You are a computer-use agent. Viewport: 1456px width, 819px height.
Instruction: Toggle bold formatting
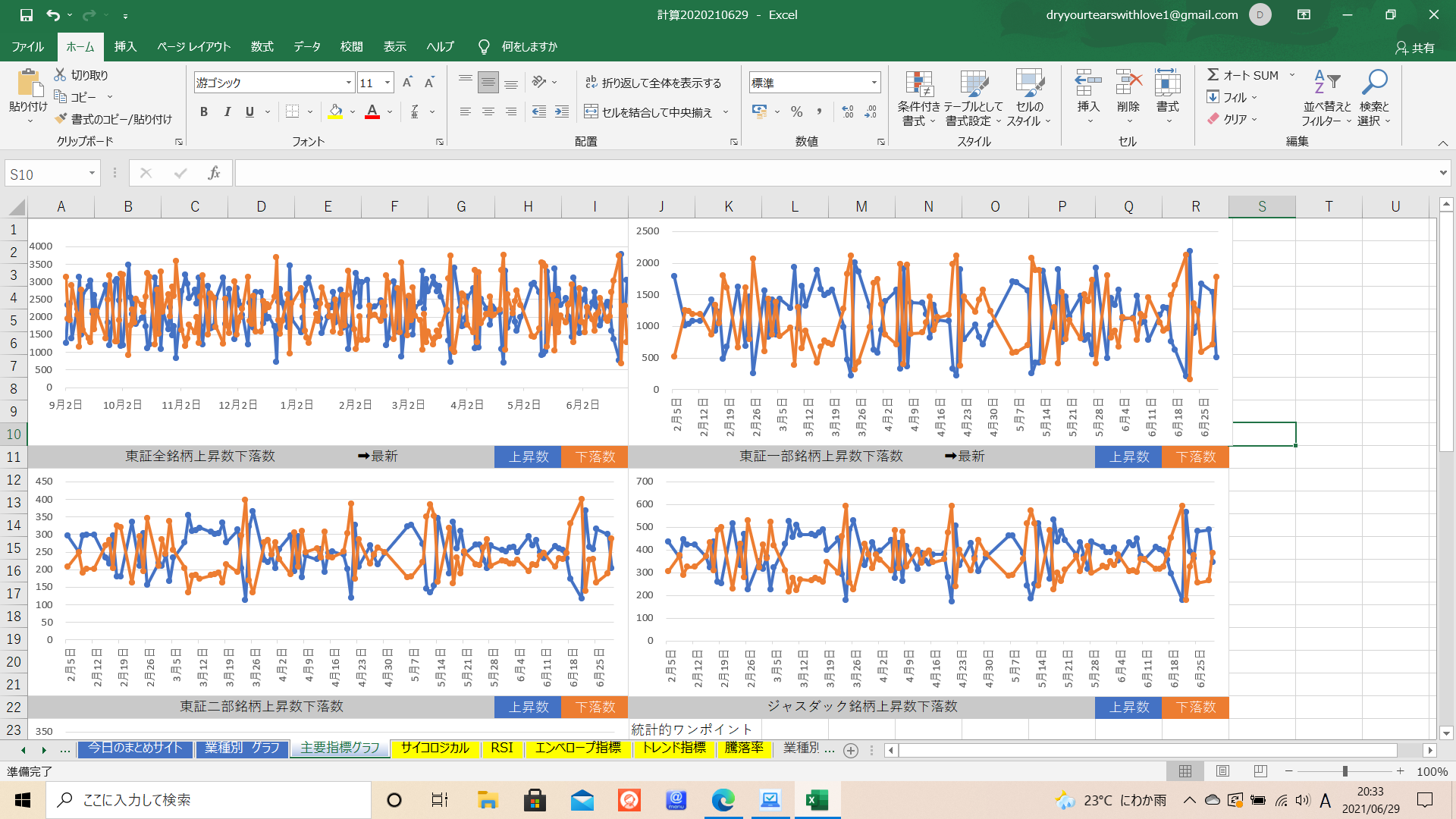[x=204, y=111]
